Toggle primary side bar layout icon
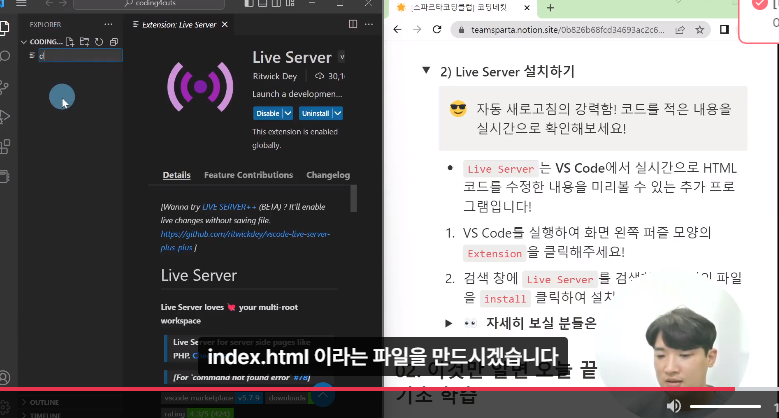The image size is (779, 418). tap(249, 3)
